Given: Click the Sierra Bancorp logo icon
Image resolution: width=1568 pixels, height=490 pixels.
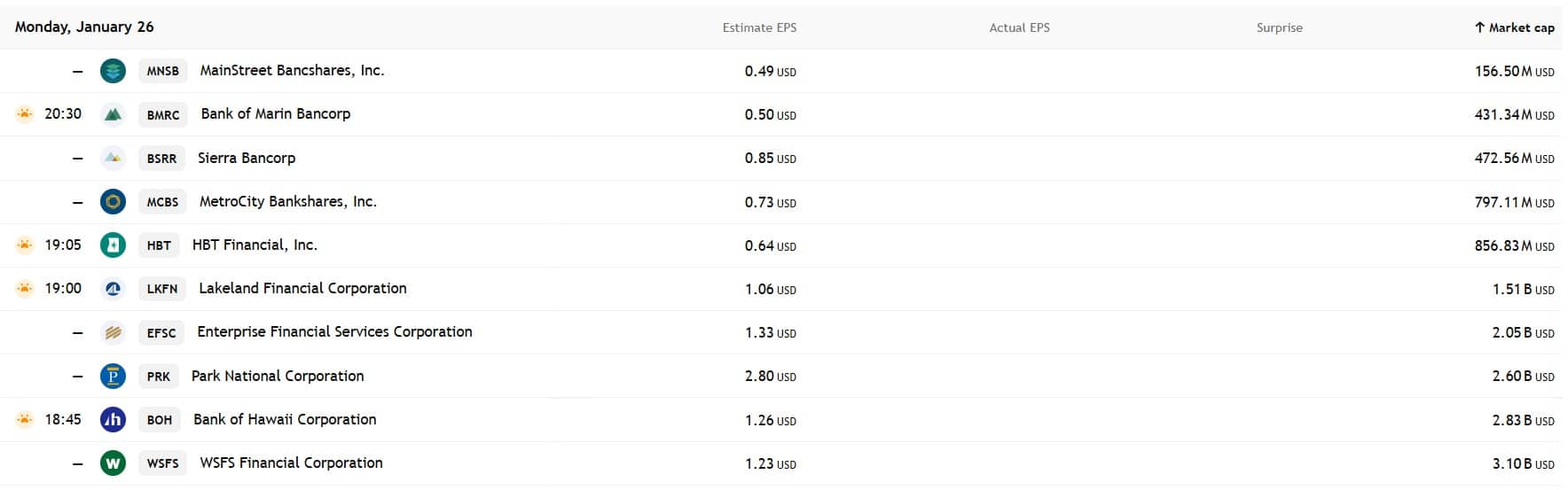Looking at the screenshot, I should [x=113, y=158].
